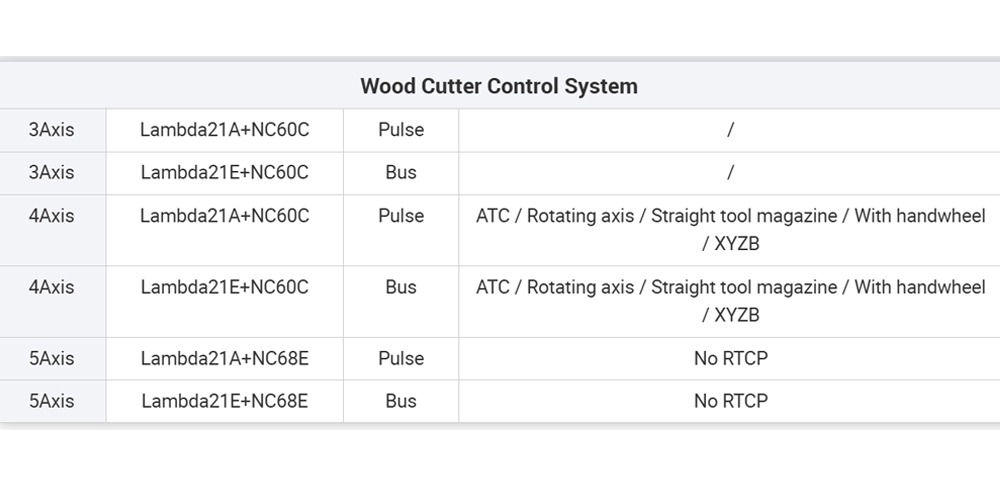This screenshot has height=490, width=1000.
Task: Click Pulse in the 4Axis row
Action: [401, 216]
